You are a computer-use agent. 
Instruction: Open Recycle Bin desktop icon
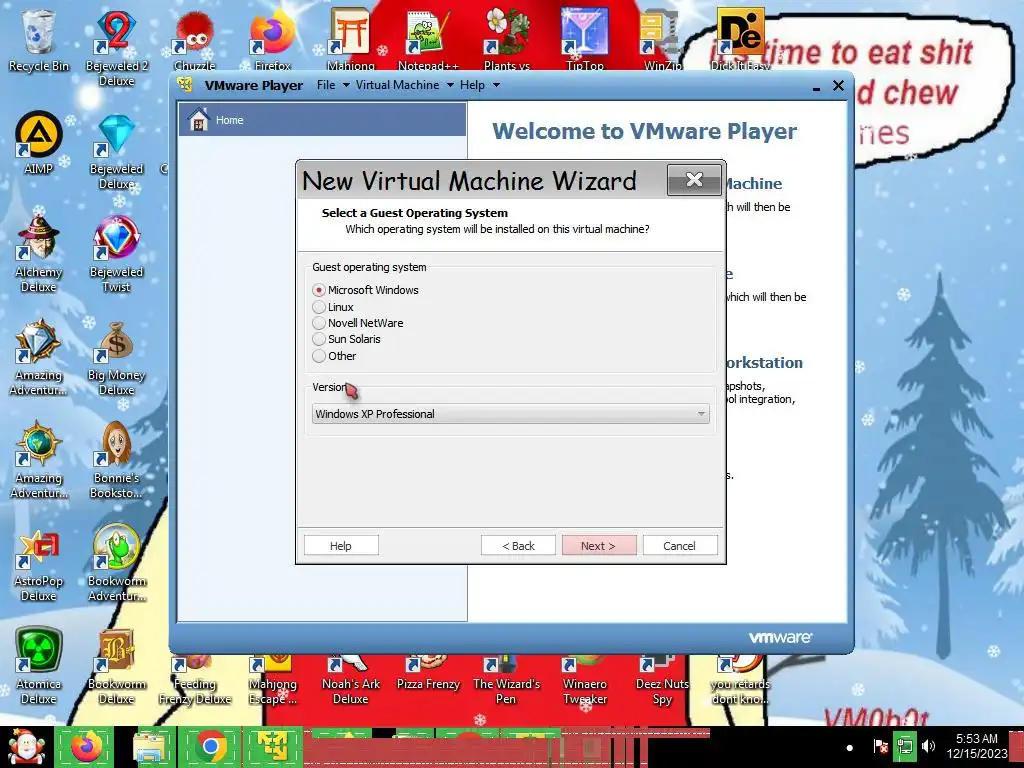pos(39,40)
